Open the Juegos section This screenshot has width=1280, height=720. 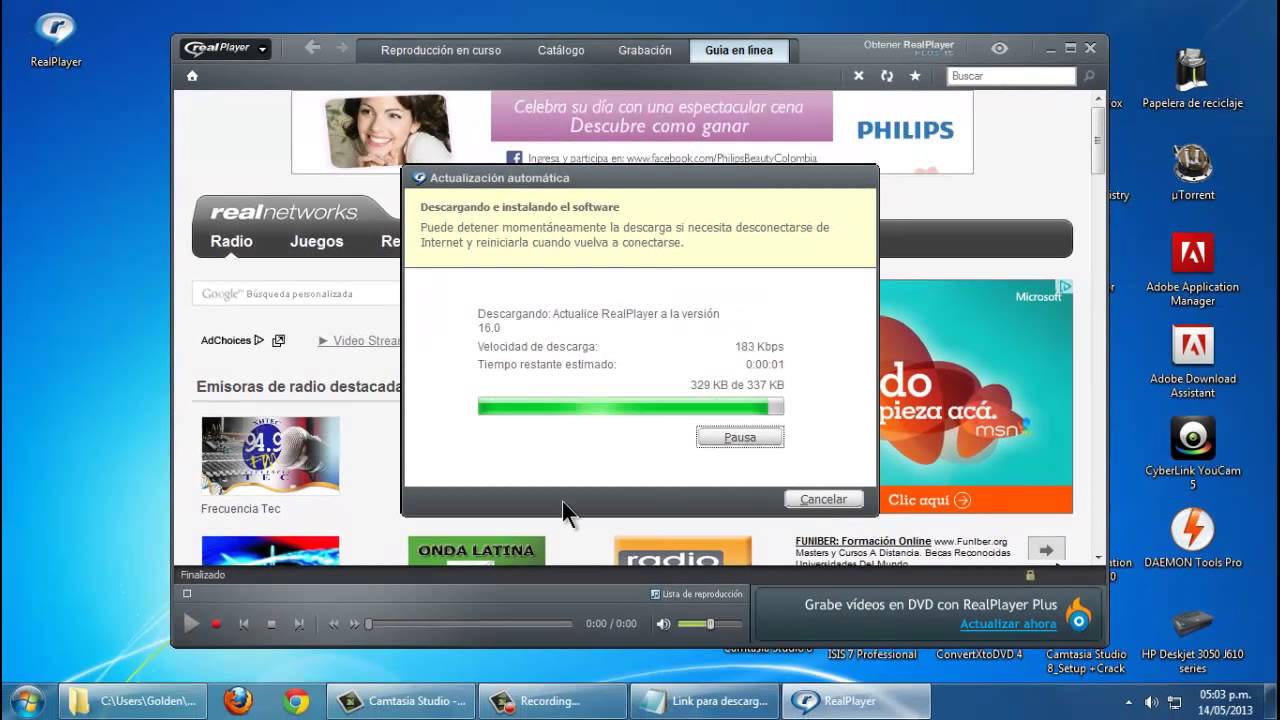(x=316, y=241)
